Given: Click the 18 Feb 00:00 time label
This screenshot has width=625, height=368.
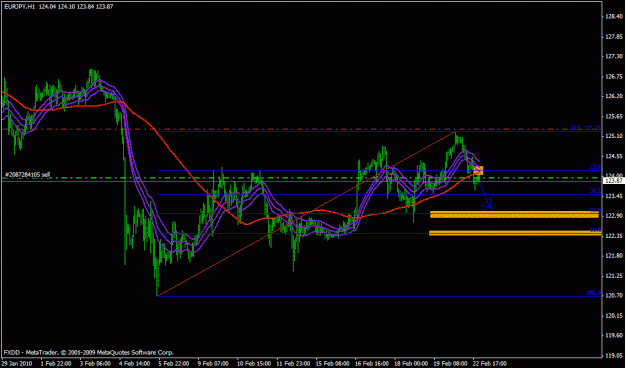Looking at the screenshot, I should click(412, 364).
